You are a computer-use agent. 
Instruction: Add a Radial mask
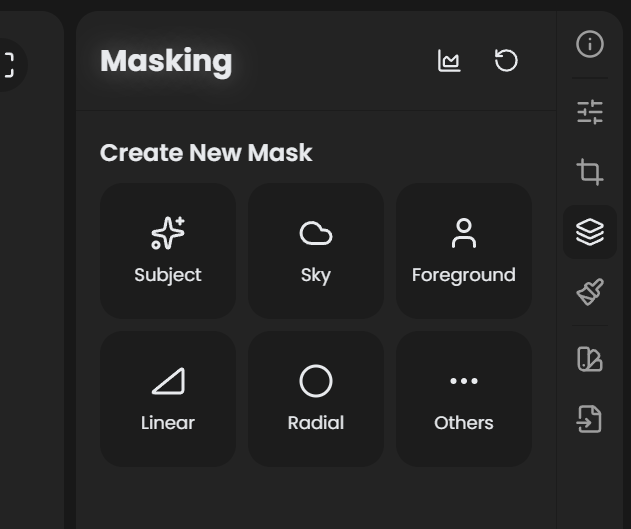[316, 398]
